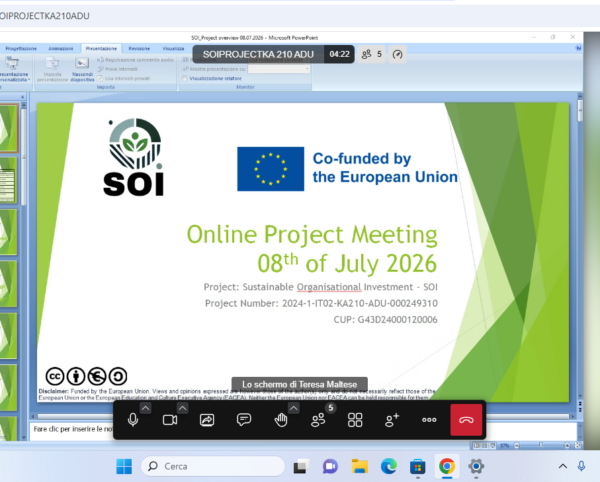Switch to normal view in status bar
This screenshot has width=600, height=482.
coord(476,445)
